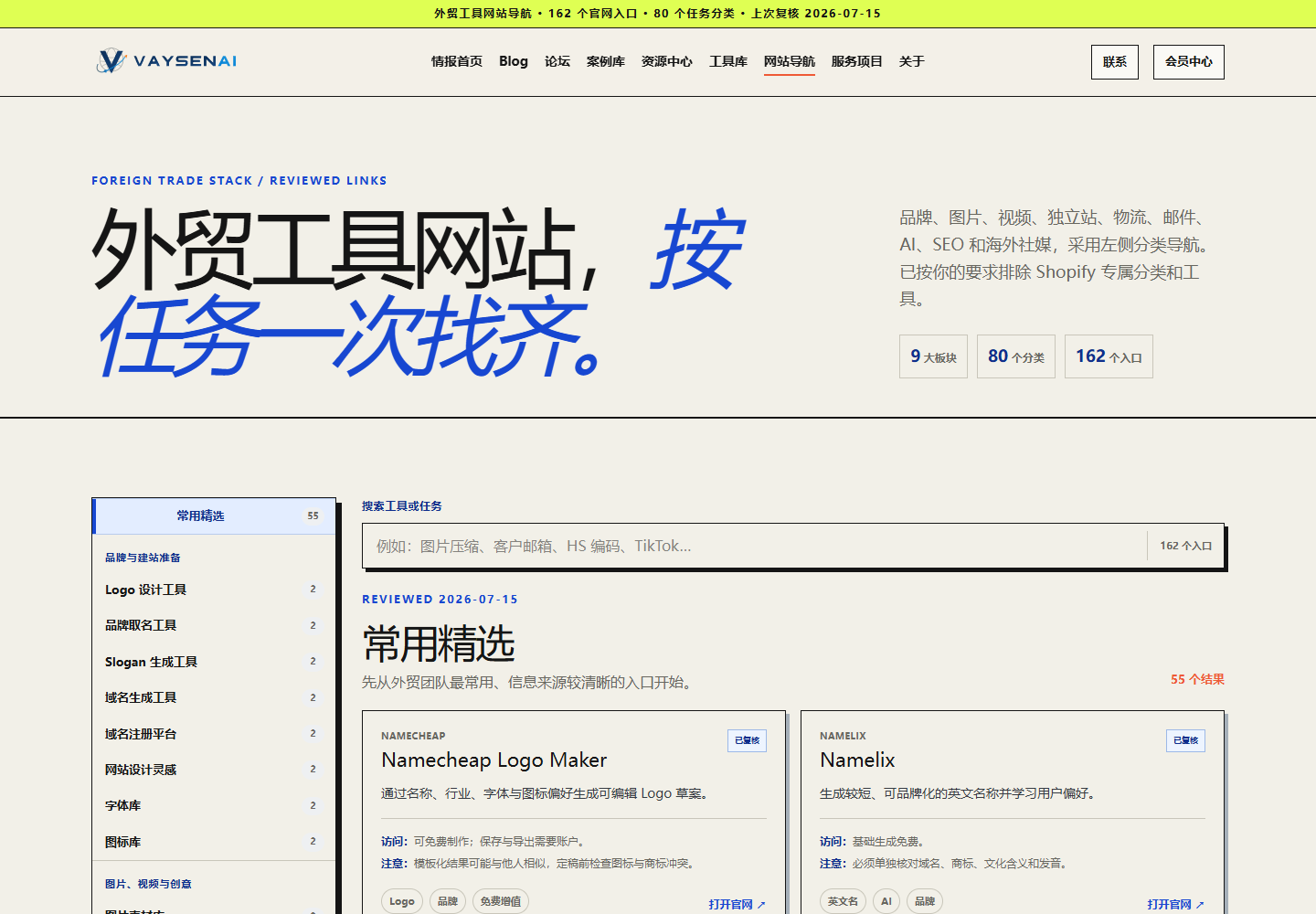Click the 联系 button
The height and width of the screenshot is (914, 1316).
[x=1115, y=62]
